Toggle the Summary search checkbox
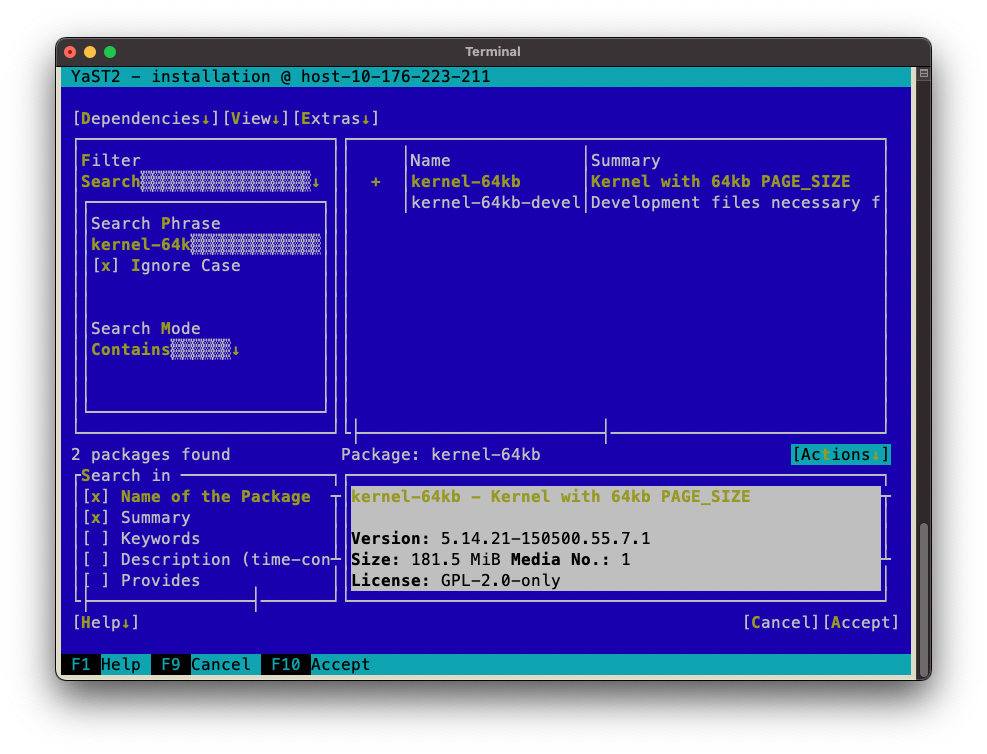Screen dimensions: 987x754 coord(96,518)
